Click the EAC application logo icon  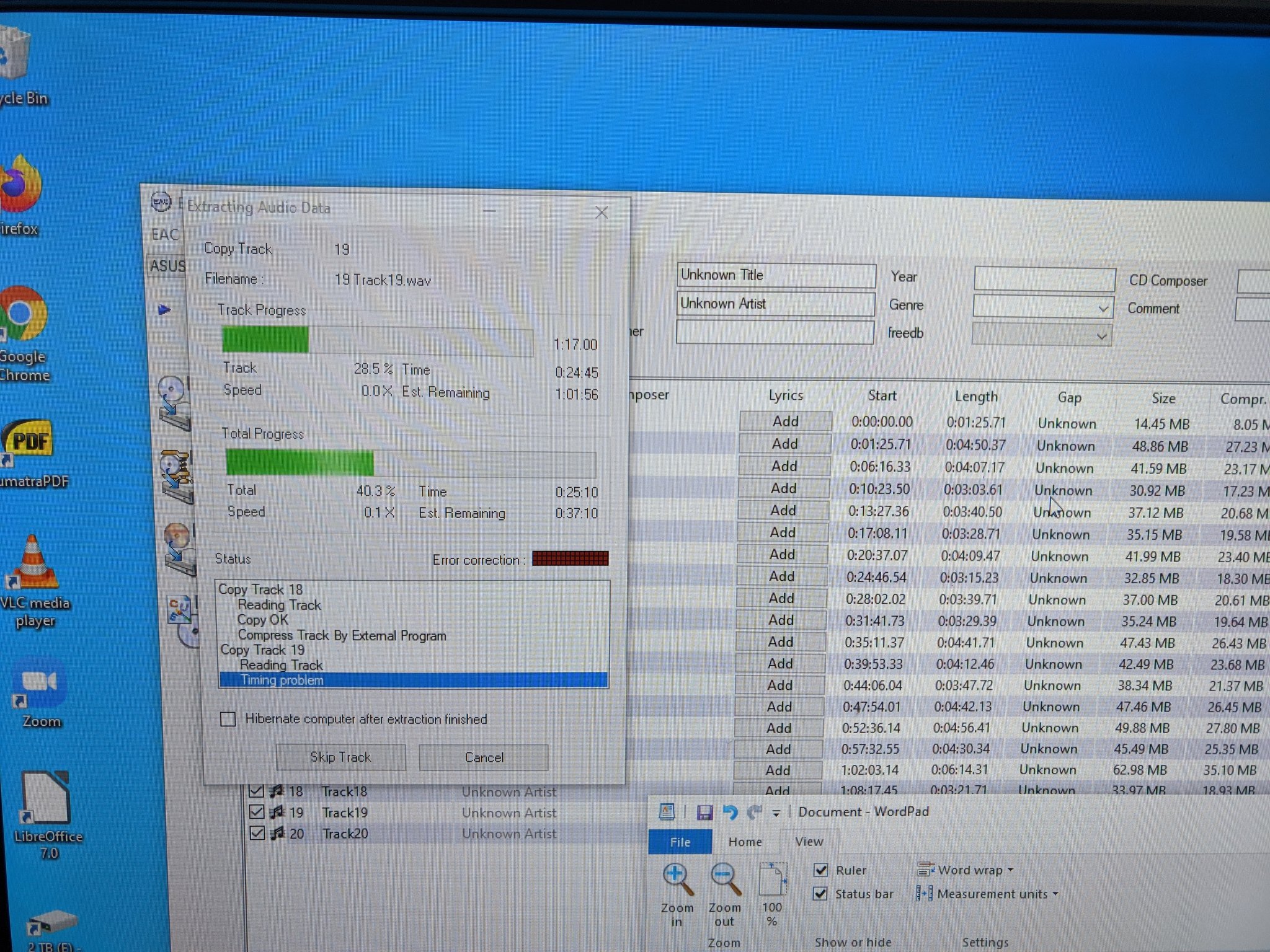pyautogui.click(x=161, y=202)
